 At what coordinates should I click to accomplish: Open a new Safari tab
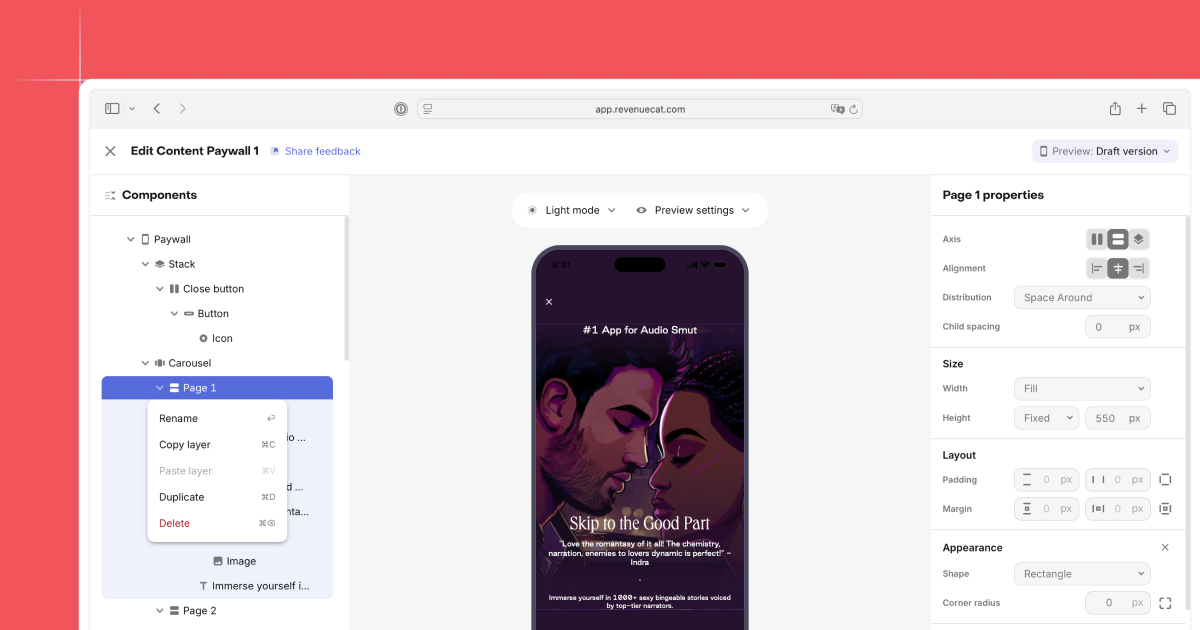pyautogui.click(x=1142, y=109)
